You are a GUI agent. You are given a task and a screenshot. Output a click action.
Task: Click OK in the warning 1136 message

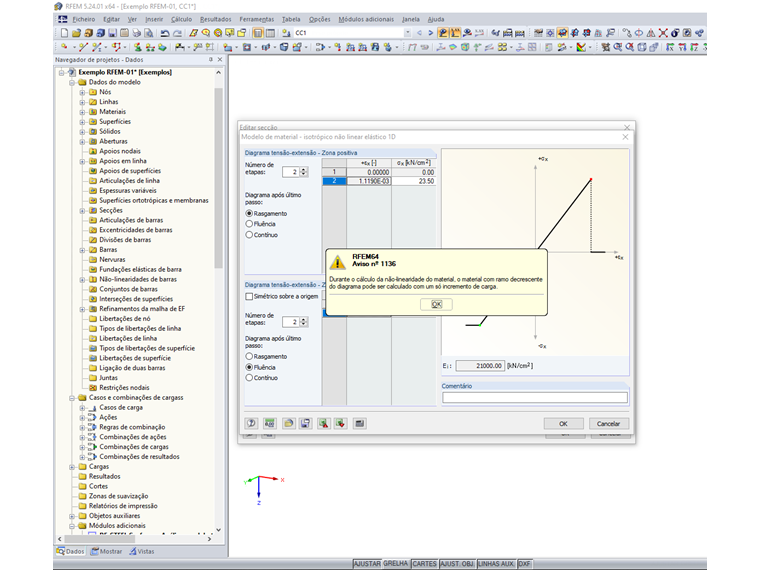coord(436,304)
